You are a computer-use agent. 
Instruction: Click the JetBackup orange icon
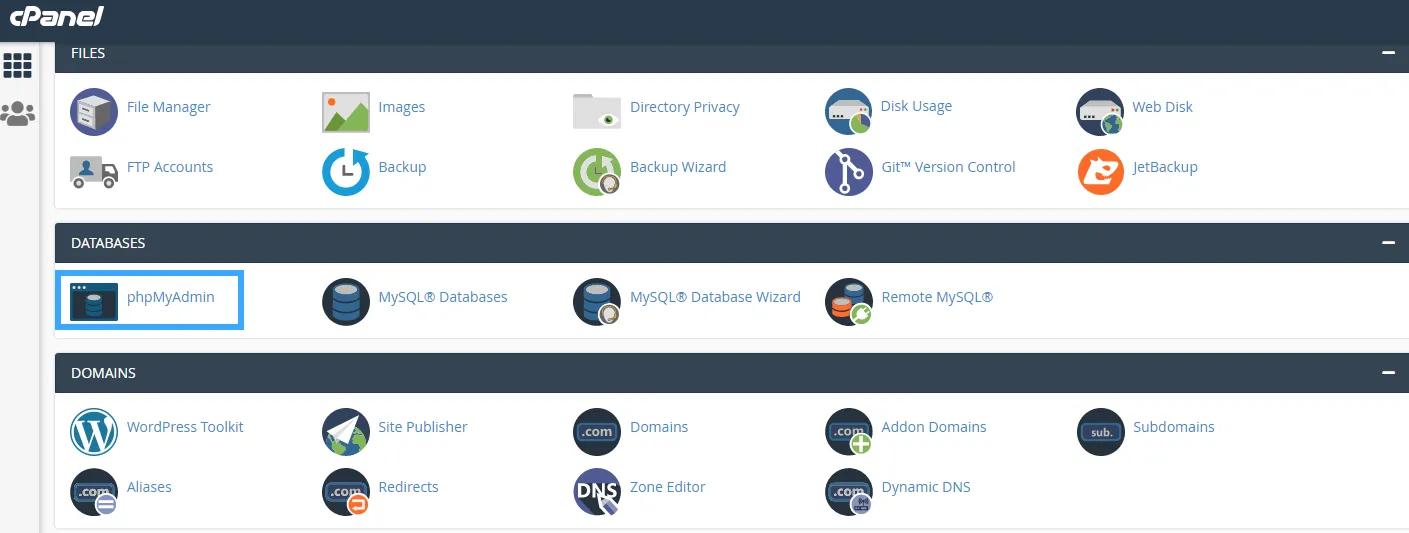coord(1100,171)
